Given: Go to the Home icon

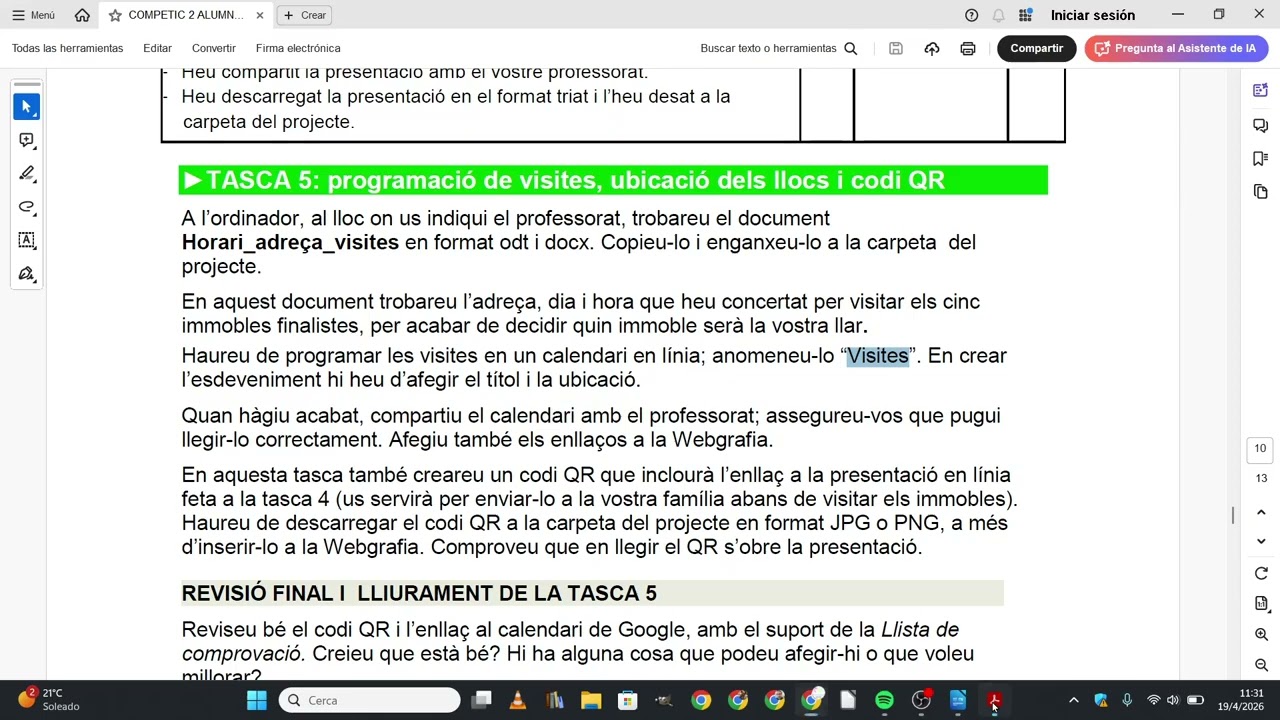Looking at the screenshot, I should [x=82, y=15].
